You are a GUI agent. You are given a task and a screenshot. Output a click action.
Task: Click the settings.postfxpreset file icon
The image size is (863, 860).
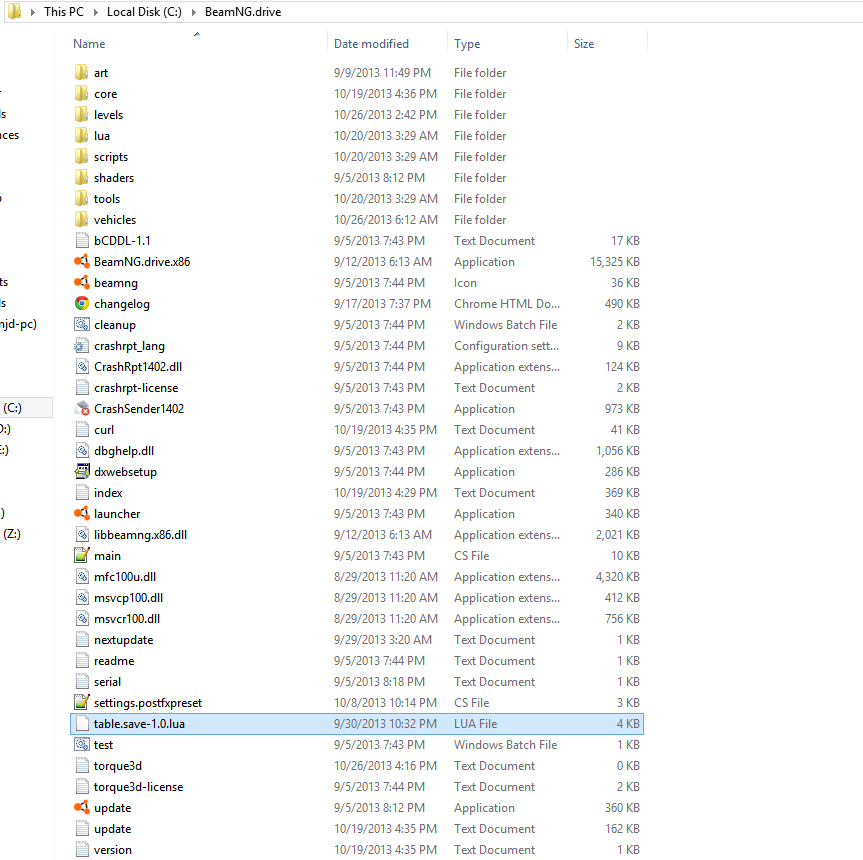pyautogui.click(x=81, y=703)
